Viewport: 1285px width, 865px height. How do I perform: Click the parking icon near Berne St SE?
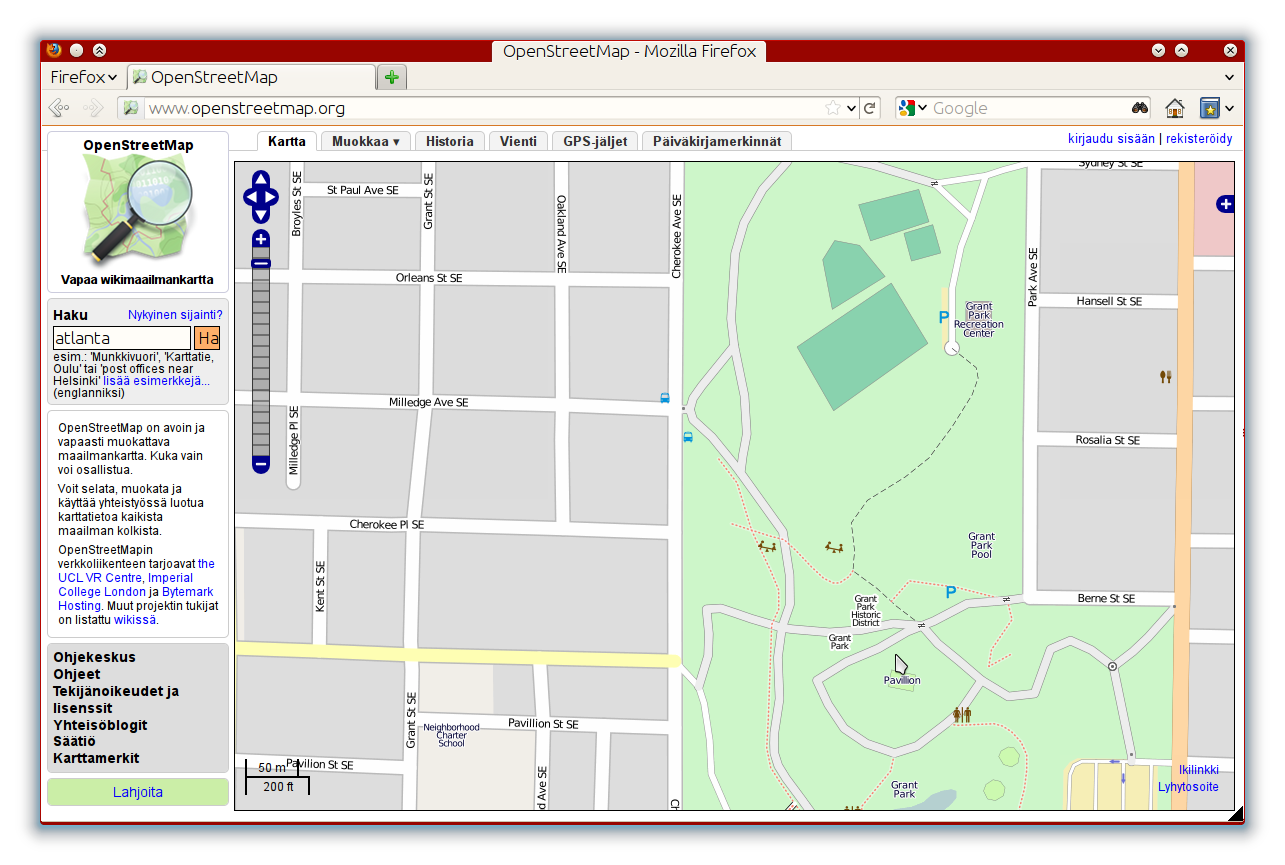point(951,592)
